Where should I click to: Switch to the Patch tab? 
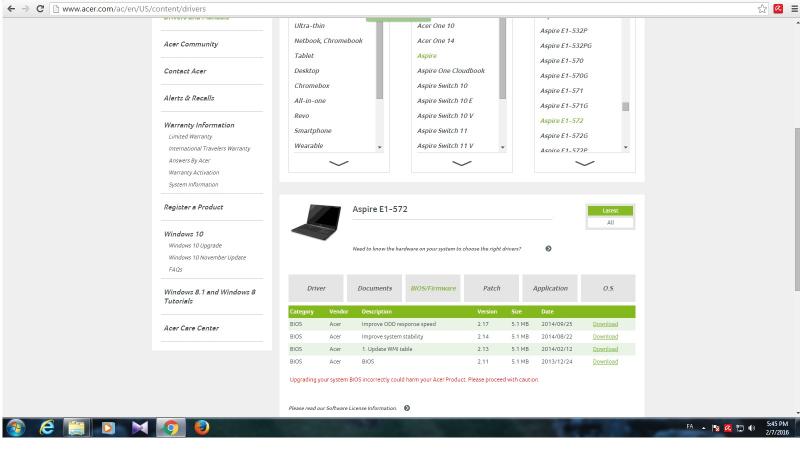(x=491, y=288)
